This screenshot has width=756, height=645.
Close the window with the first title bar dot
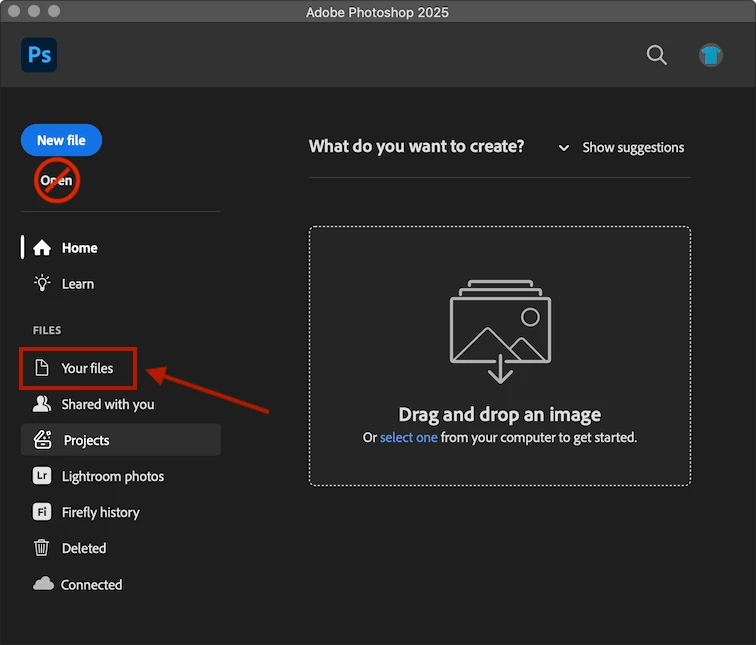(x=14, y=11)
